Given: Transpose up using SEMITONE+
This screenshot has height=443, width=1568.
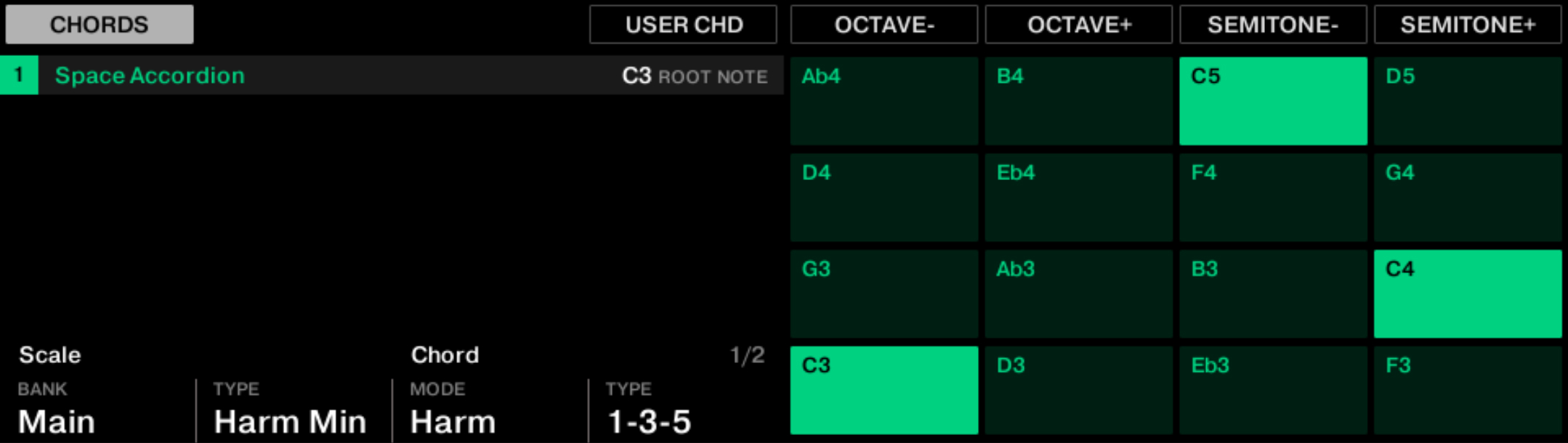Looking at the screenshot, I should point(1468,25).
